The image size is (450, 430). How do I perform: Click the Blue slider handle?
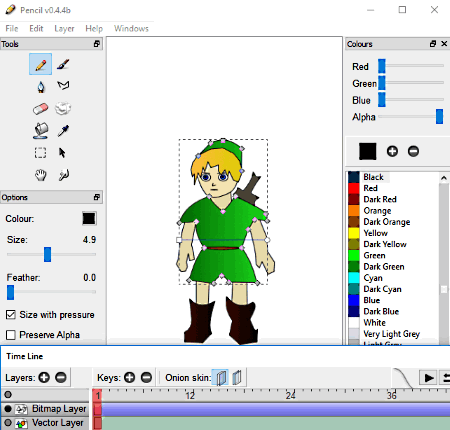(382, 100)
